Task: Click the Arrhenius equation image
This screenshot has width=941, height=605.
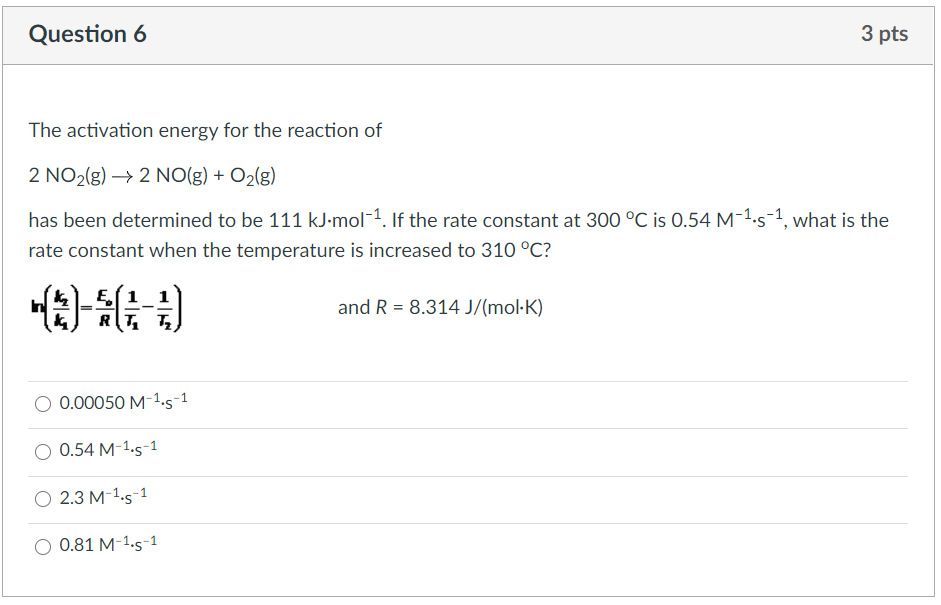Action: coord(104,308)
